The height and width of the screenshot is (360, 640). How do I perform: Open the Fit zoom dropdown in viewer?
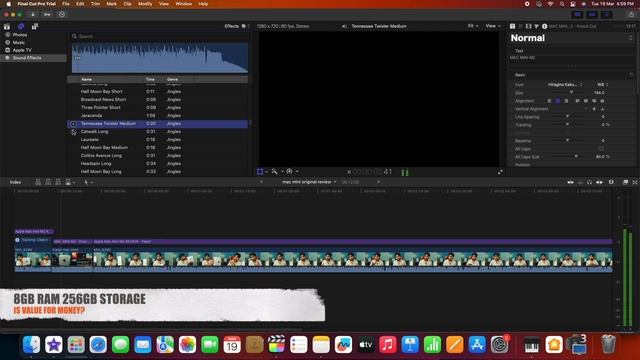(x=473, y=26)
